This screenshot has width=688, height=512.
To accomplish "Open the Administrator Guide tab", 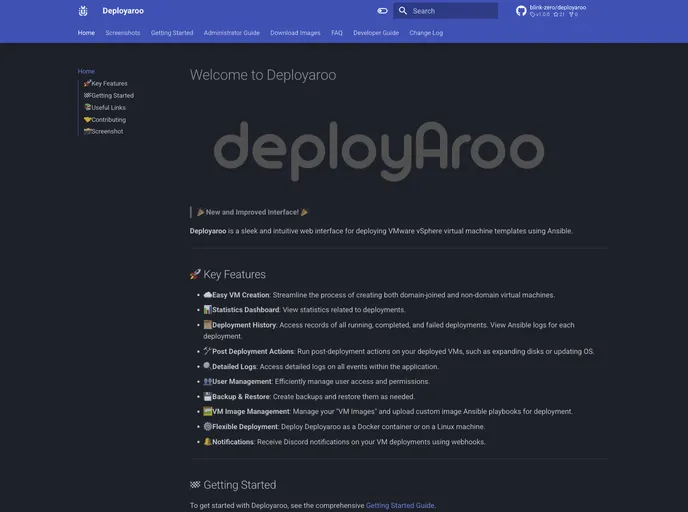I will 231,33.
